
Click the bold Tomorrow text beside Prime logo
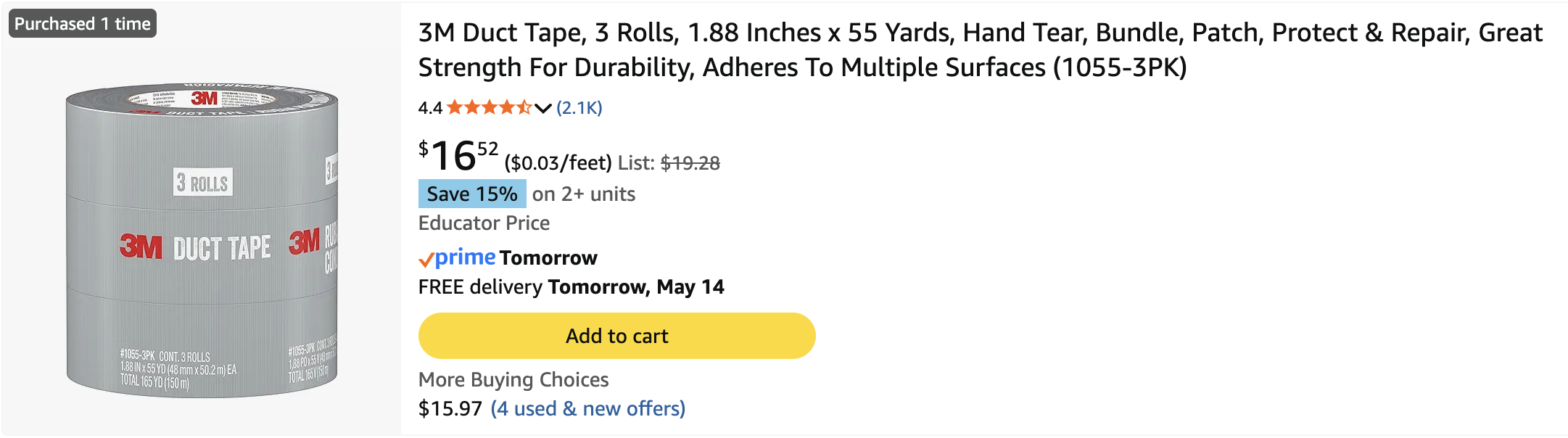(x=548, y=258)
